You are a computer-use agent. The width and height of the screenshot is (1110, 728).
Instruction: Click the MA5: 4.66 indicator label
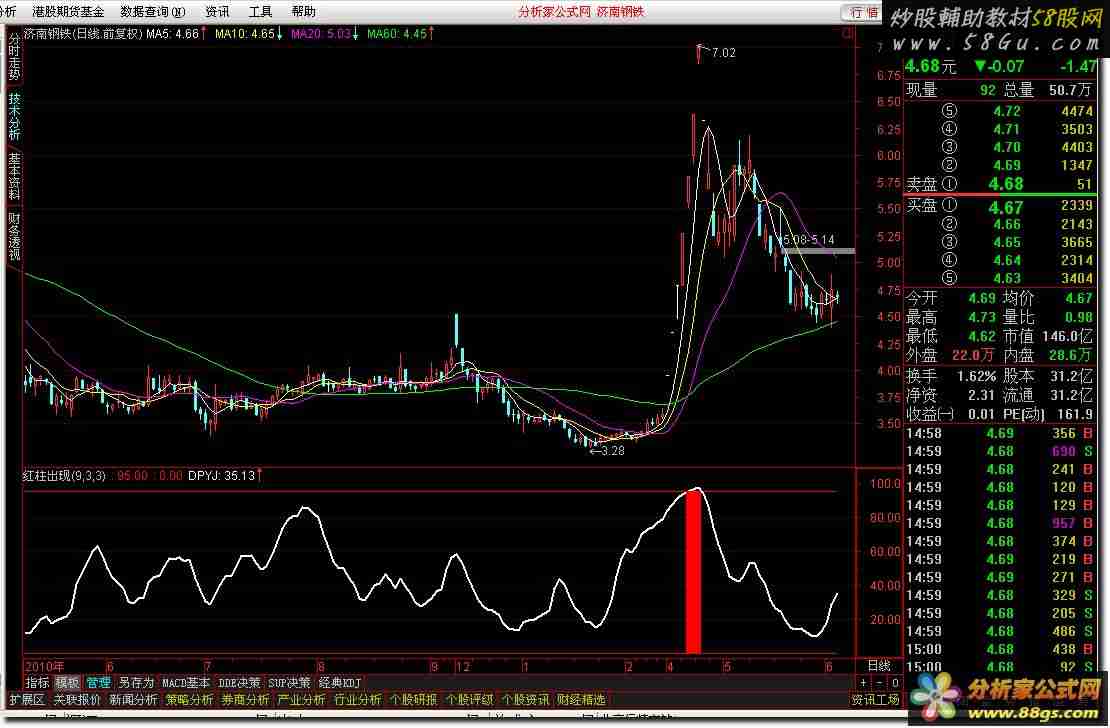point(176,33)
